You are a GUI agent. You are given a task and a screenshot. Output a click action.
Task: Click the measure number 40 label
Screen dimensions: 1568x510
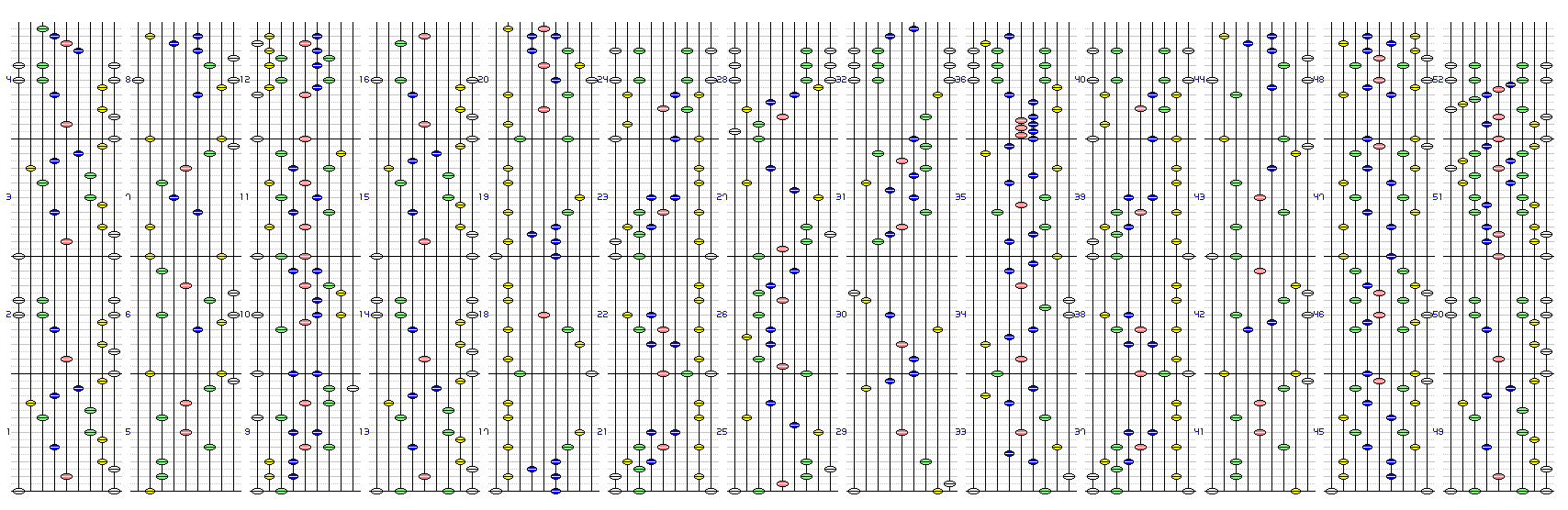point(1080,80)
